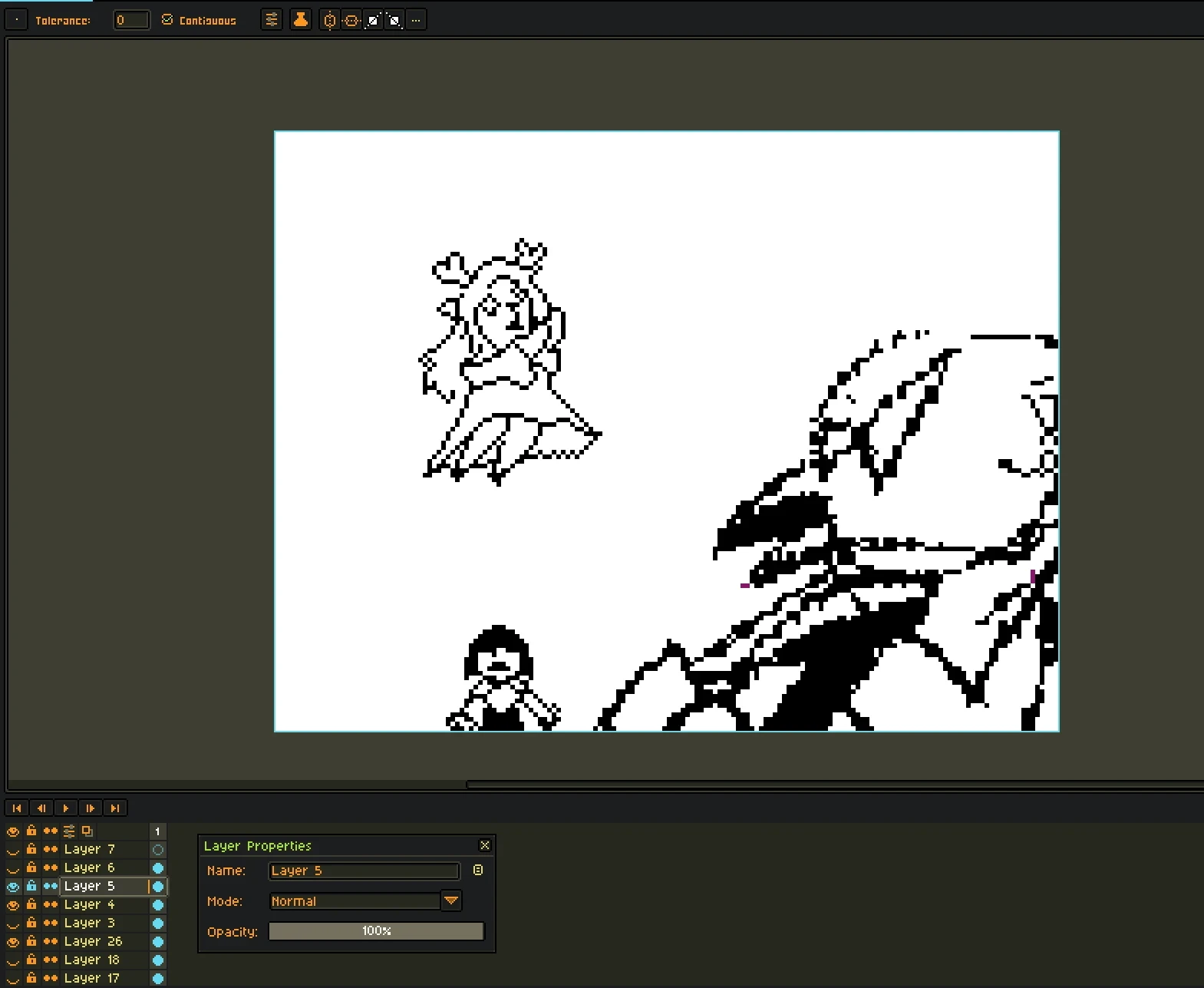Enable vertical symmetry mode icon
This screenshot has height=988, width=1204.
[330, 21]
